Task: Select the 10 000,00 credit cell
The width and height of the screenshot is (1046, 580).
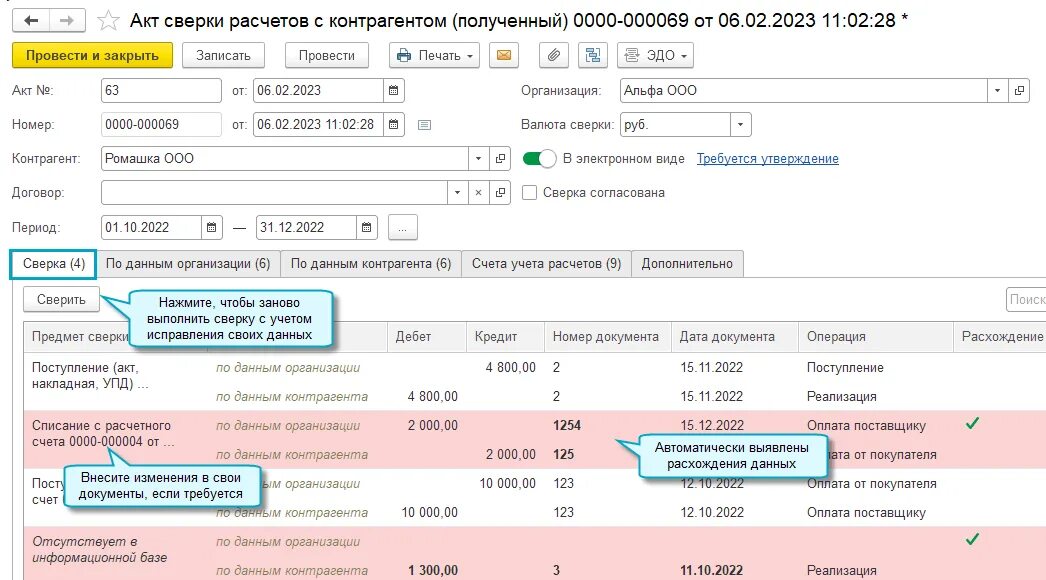Action: tap(507, 483)
